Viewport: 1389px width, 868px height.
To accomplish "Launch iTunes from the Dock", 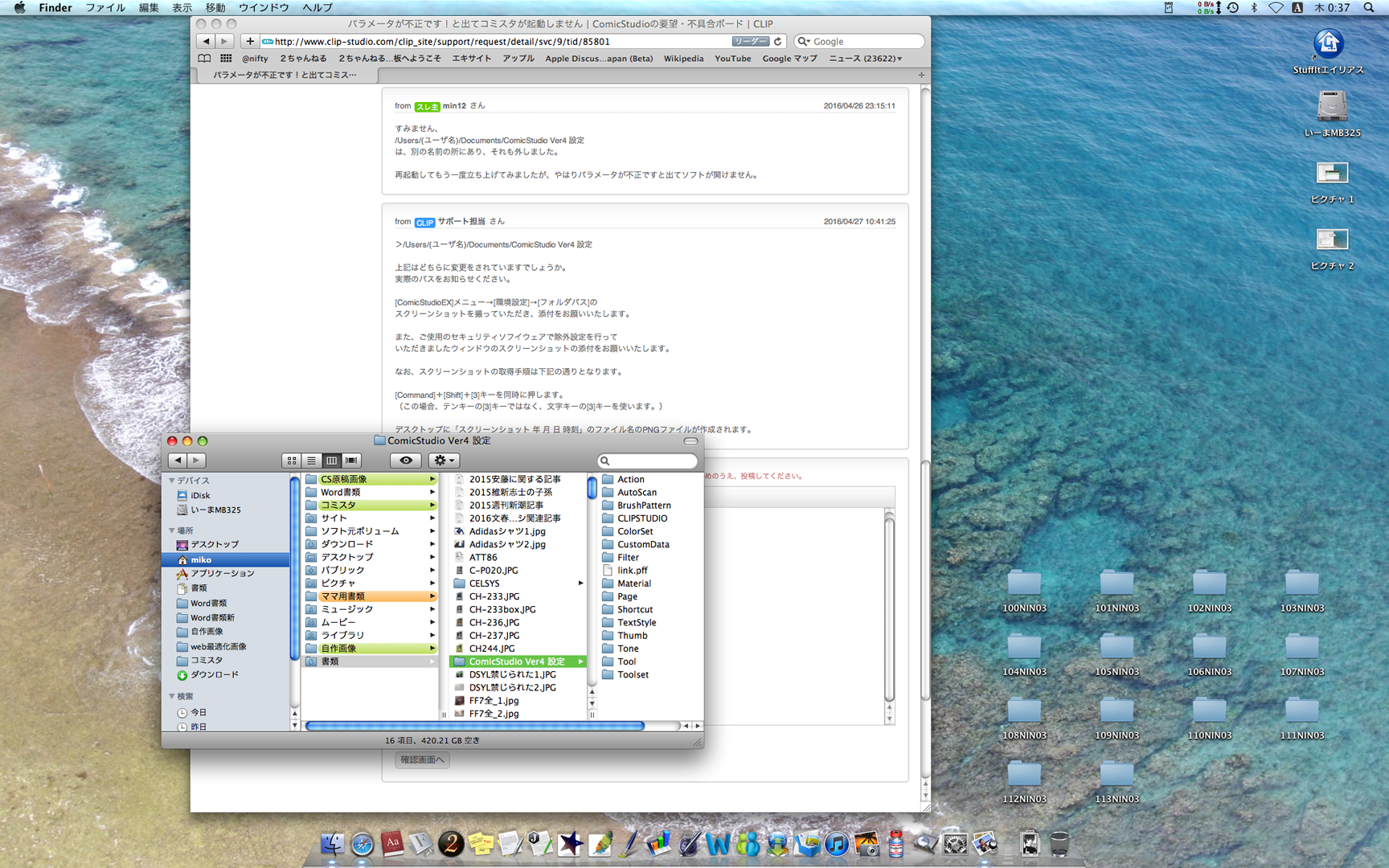I will pyautogui.click(x=836, y=844).
